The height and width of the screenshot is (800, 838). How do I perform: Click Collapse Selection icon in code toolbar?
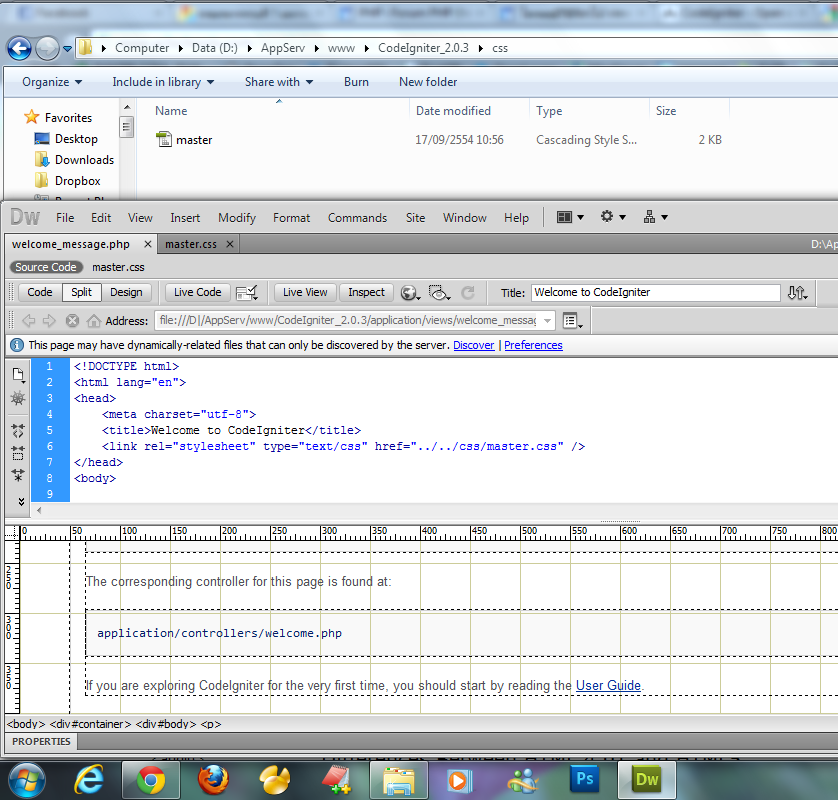point(18,453)
